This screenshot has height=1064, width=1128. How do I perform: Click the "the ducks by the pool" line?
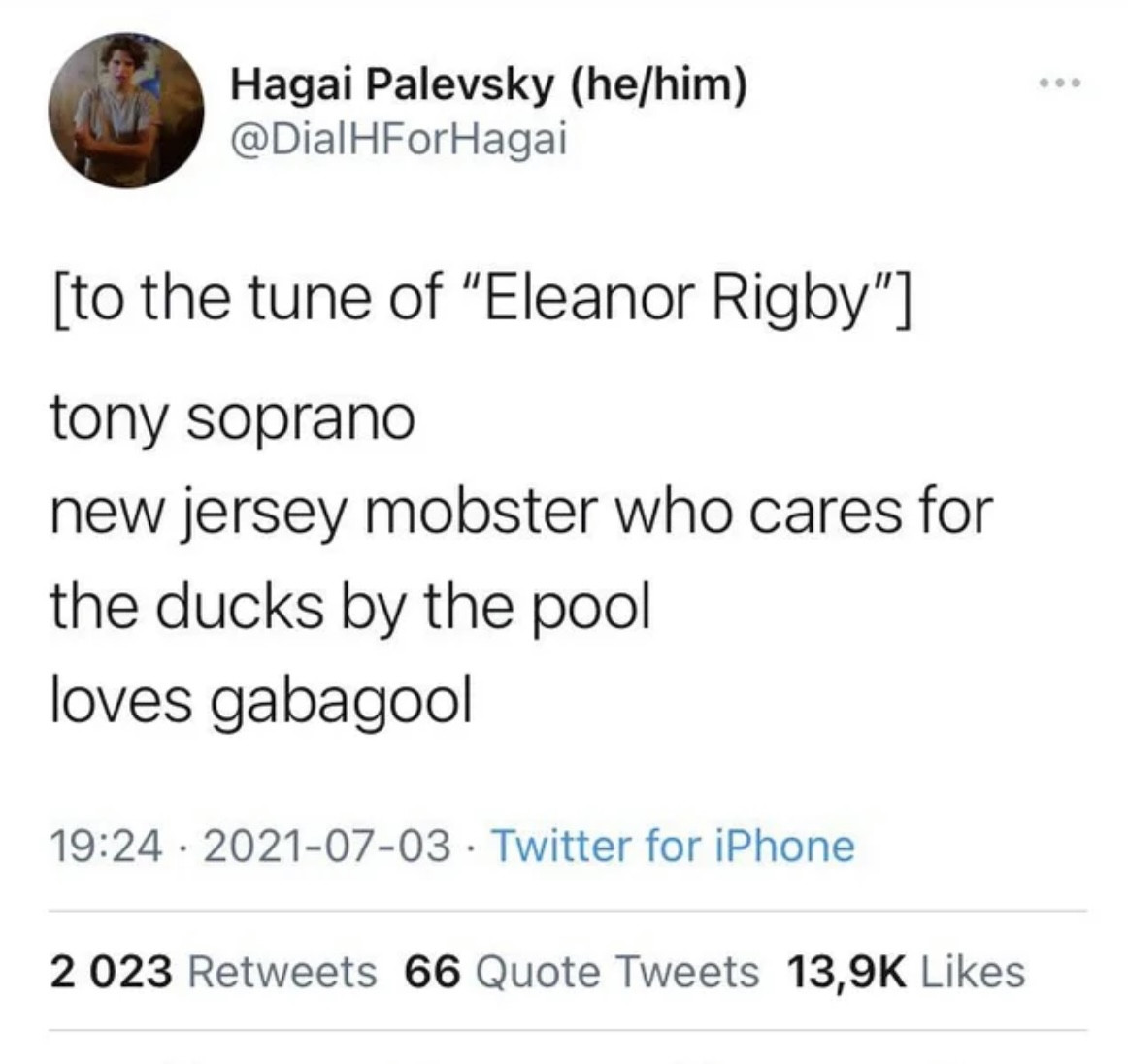(349, 606)
